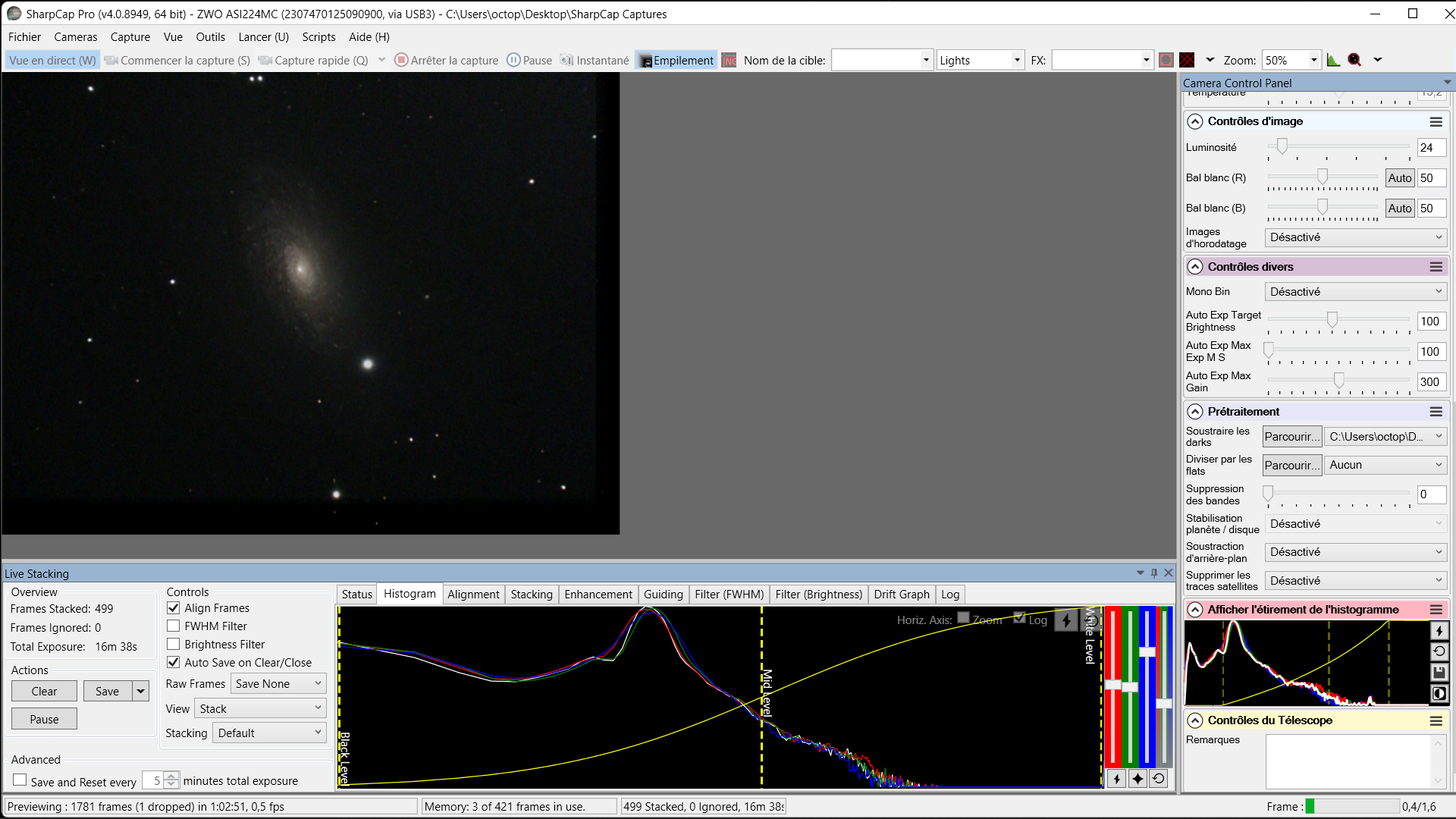This screenshot has height=819, width=1456.
Task: Collapse the Contrôles d'image section
Action: click(1195, 121)
